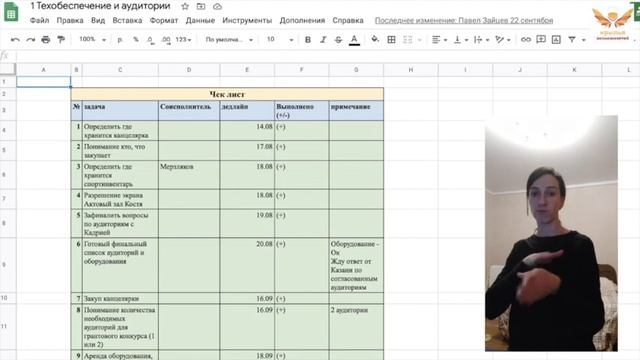Click the move to folder icon
This screenshot has width=640, height=360.
pyautogui.click(x=201, y=7)
